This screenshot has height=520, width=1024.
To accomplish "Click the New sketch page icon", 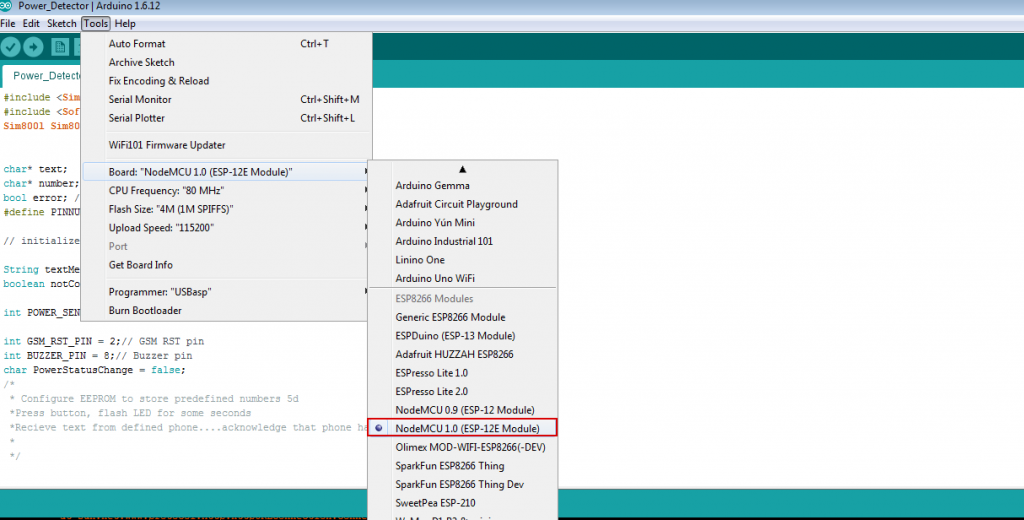I will pos(60,47).
